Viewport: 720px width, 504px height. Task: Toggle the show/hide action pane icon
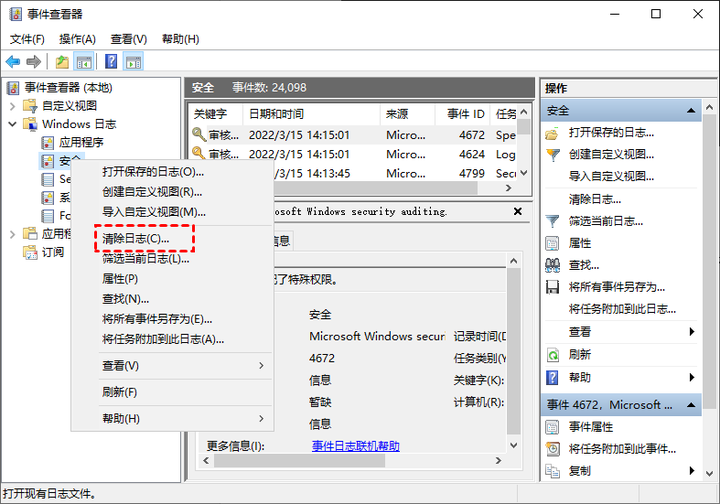pos(134,61)
